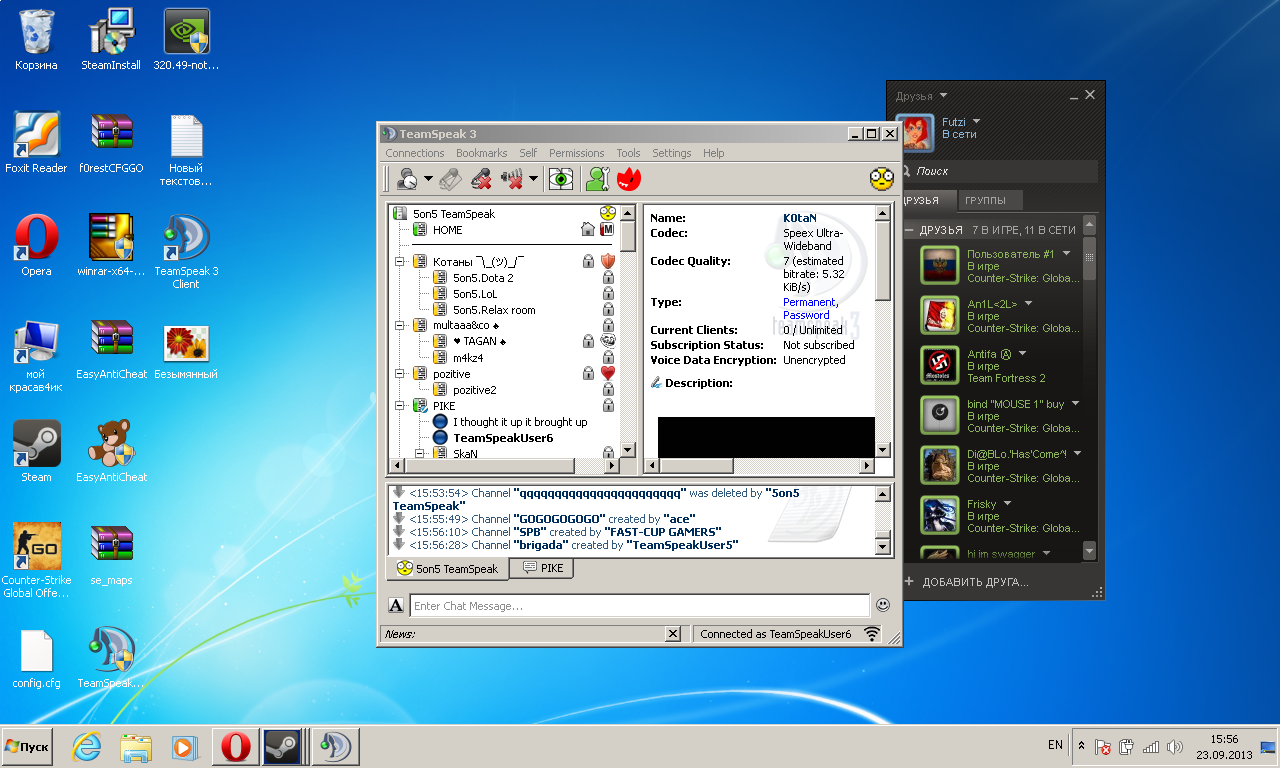The image size is (1280, 768).
Task: Click the Antifa friend avatar
Action: click(x=939, y=366)
